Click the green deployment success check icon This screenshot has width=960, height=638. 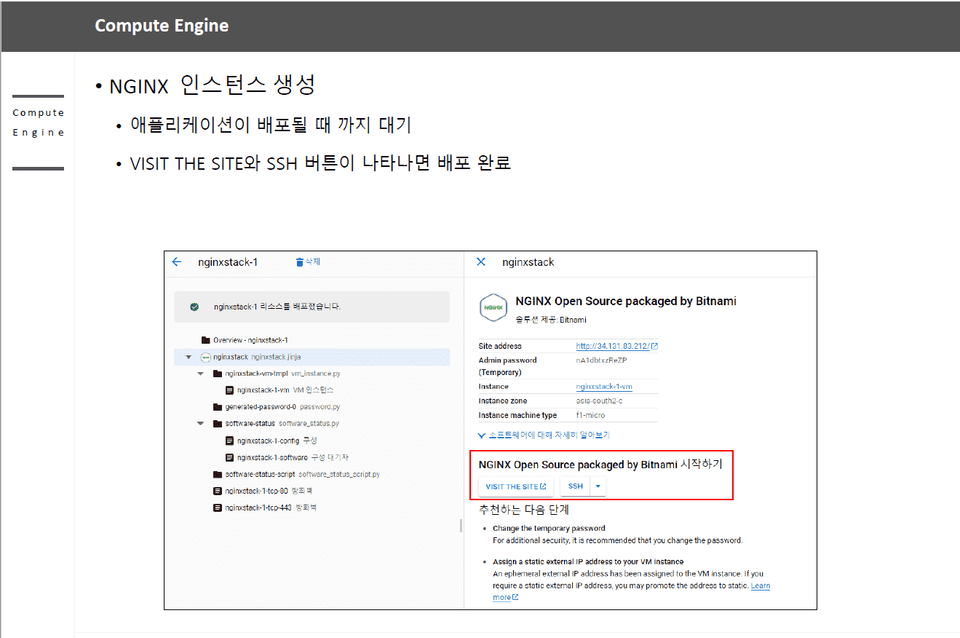(194, 307)
